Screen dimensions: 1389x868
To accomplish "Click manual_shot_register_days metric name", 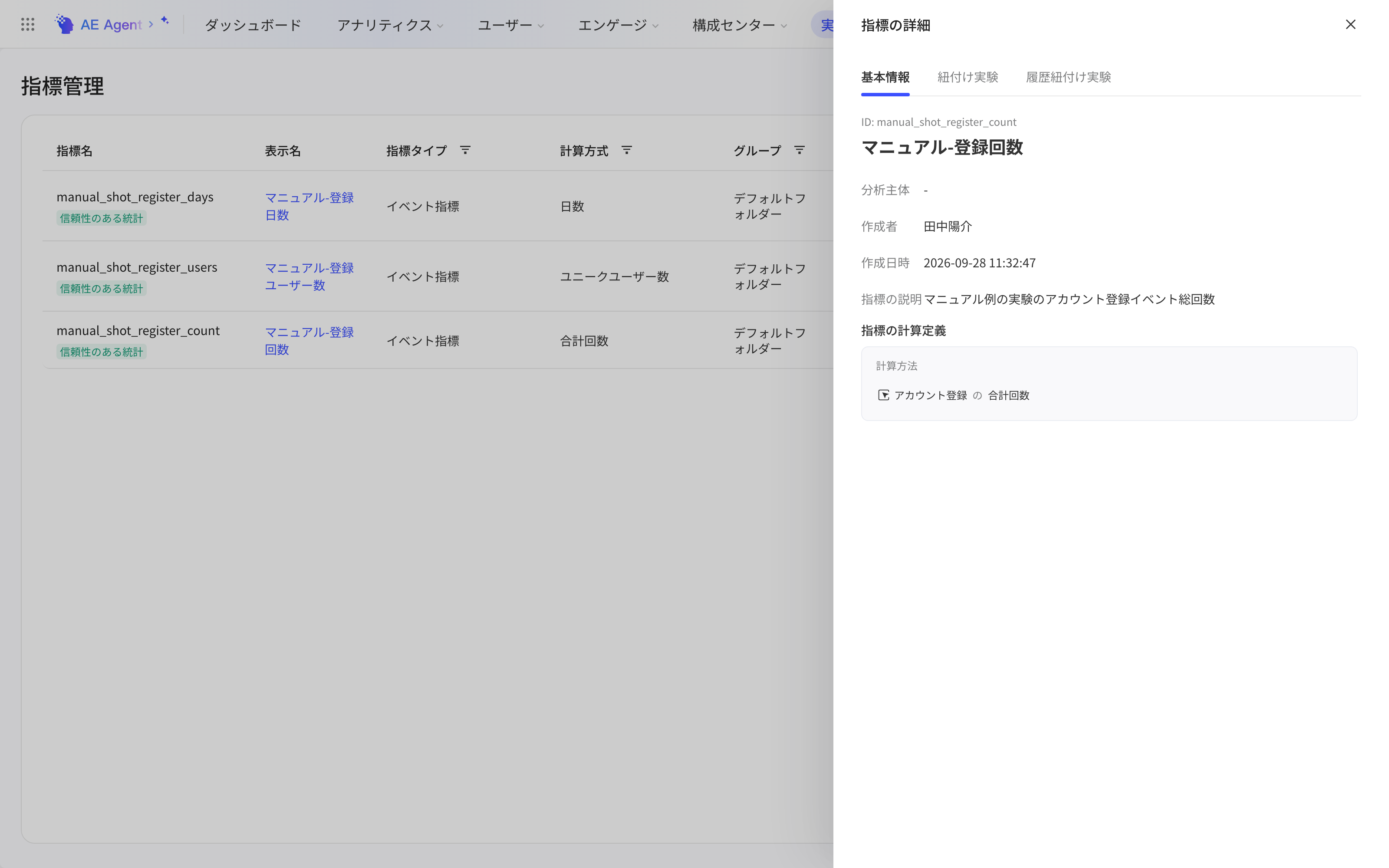I will [135, 197].
